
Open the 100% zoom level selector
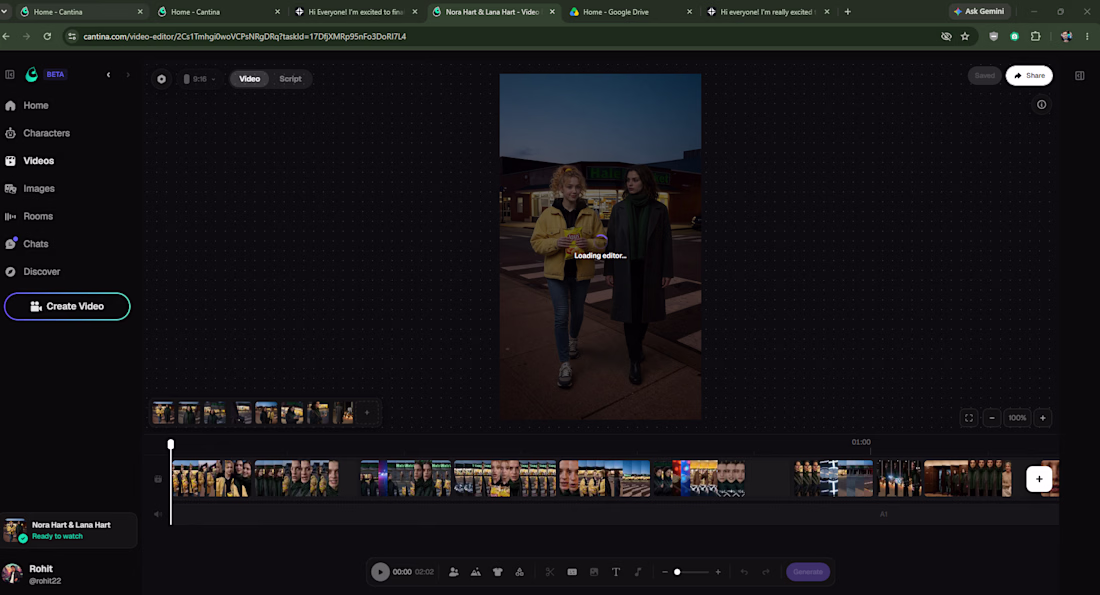point(1017,417)
